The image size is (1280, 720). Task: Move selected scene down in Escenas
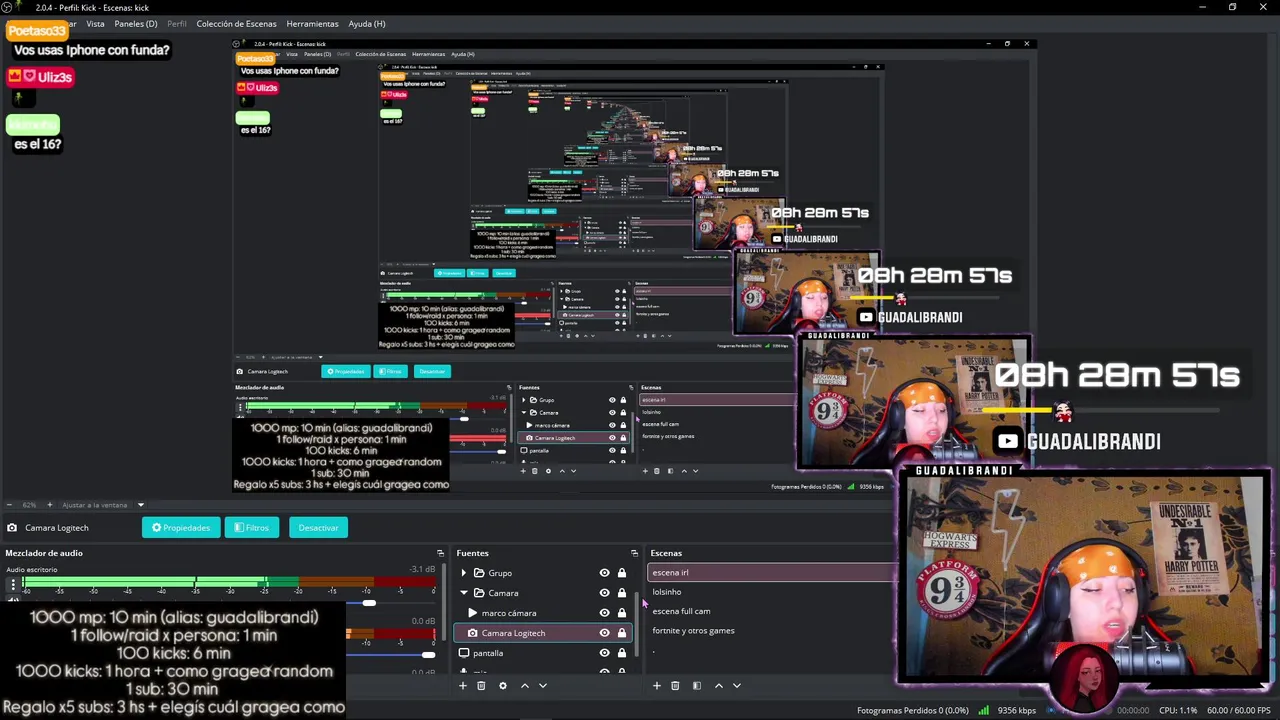tap(737, 686)
